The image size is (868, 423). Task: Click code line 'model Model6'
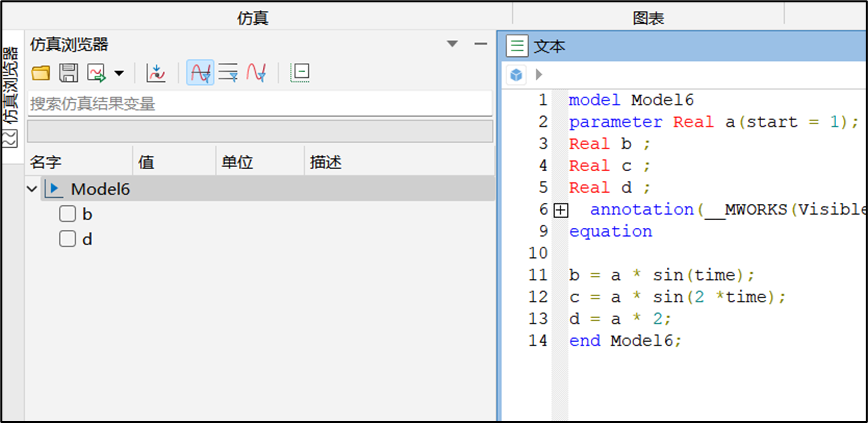click(x=631, y=100)
